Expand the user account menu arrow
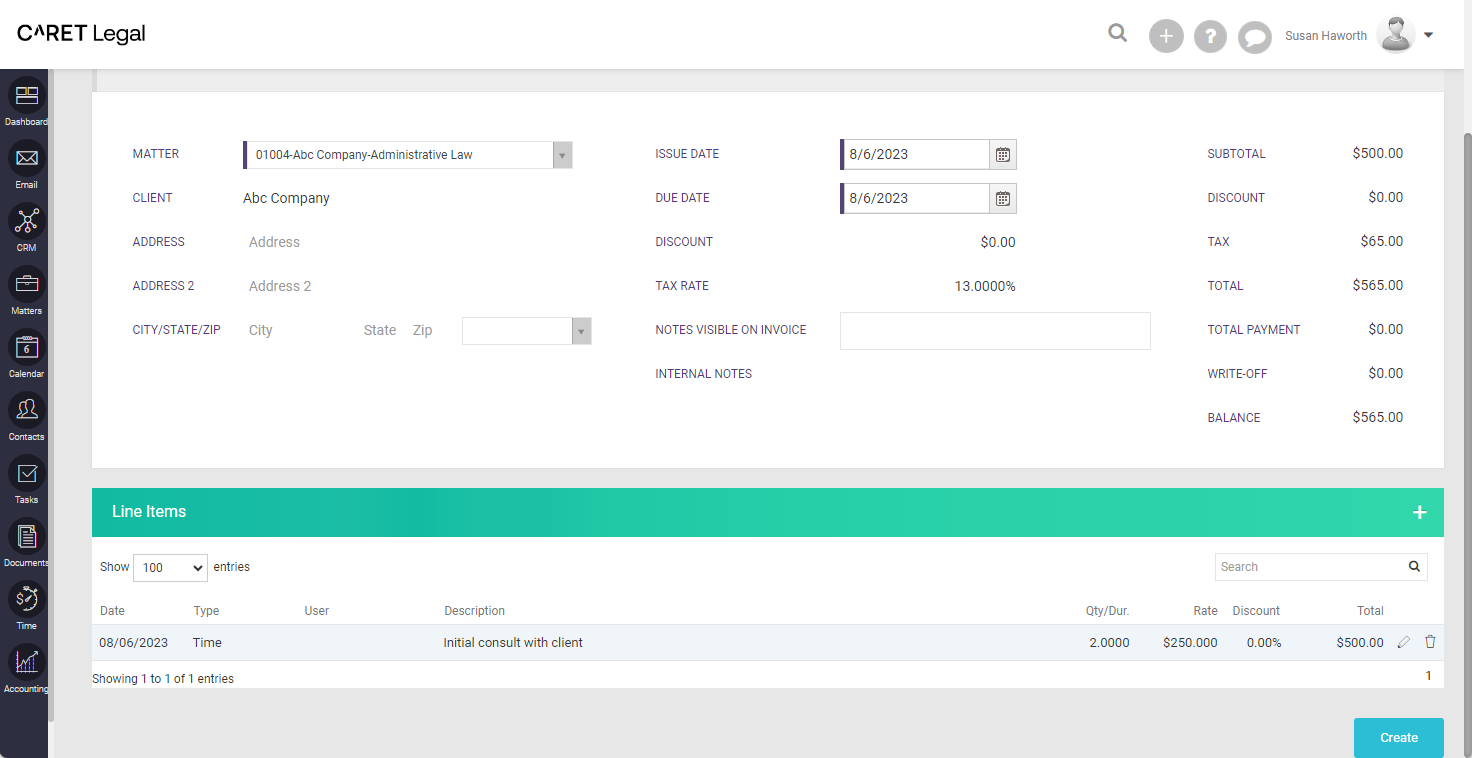1472x758 pixels. click(1428, 35)
